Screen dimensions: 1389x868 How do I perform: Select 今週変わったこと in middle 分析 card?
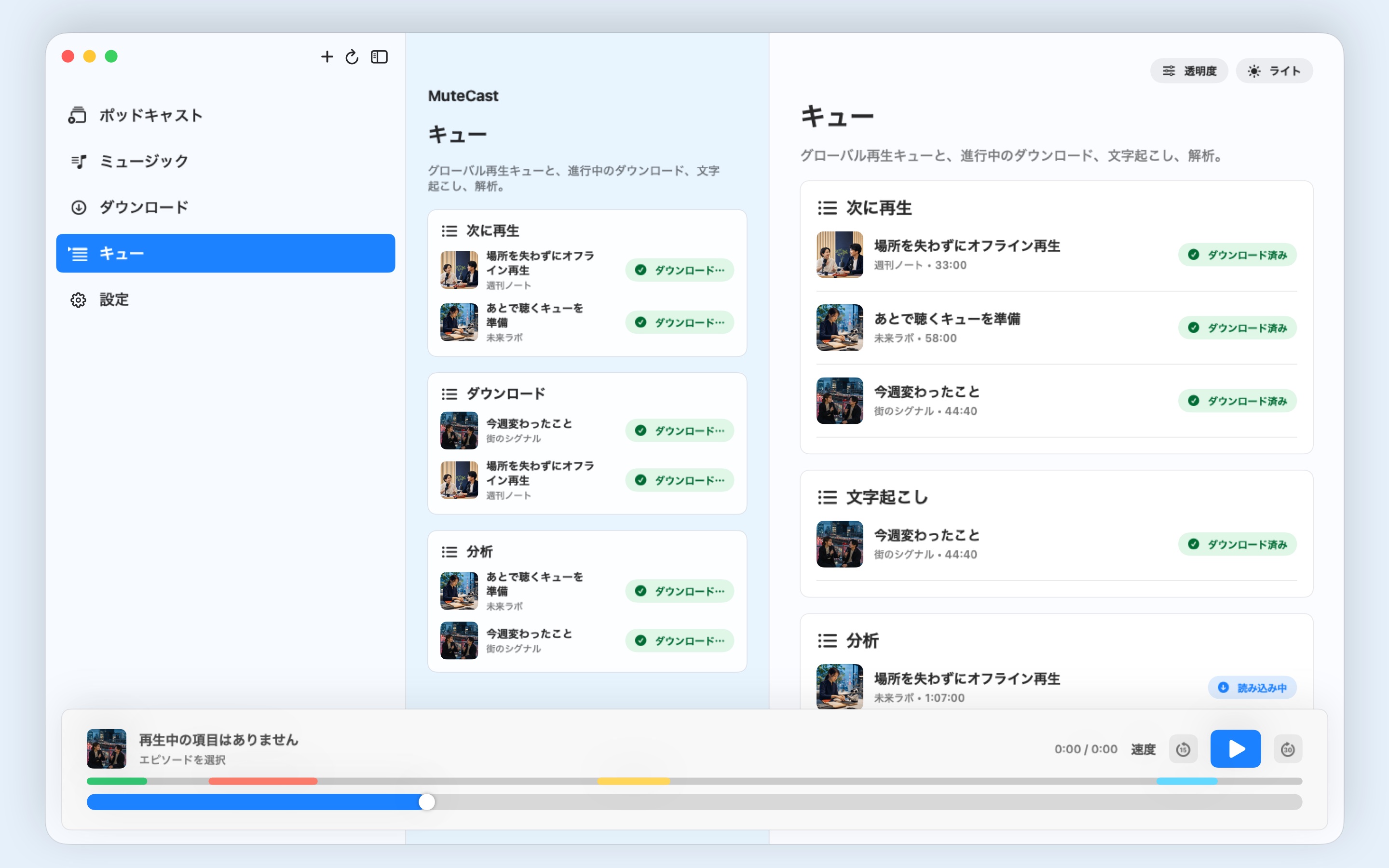coord(586,641)
